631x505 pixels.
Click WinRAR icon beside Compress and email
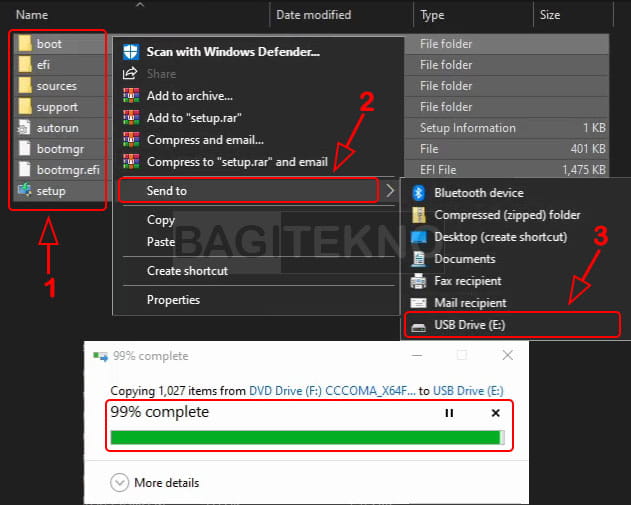[131, 140]
